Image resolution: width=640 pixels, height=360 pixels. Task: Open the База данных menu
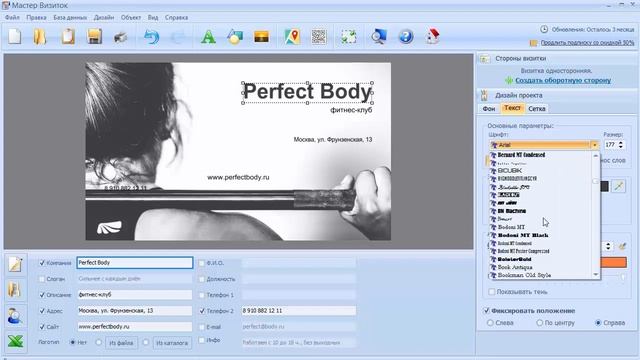pyautogui.click(x=70, y=18)
